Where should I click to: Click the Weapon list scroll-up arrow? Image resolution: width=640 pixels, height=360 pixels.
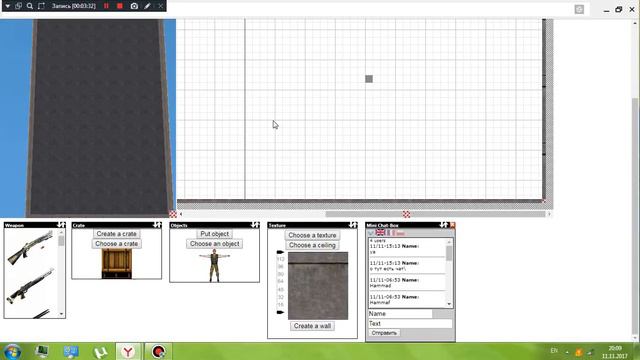(62, 233)
